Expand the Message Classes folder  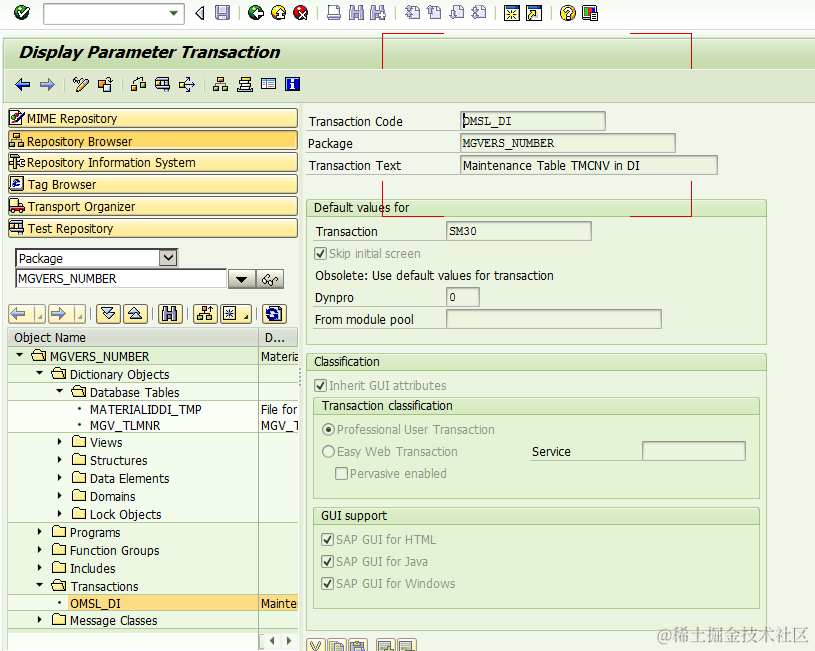(40, 620)
